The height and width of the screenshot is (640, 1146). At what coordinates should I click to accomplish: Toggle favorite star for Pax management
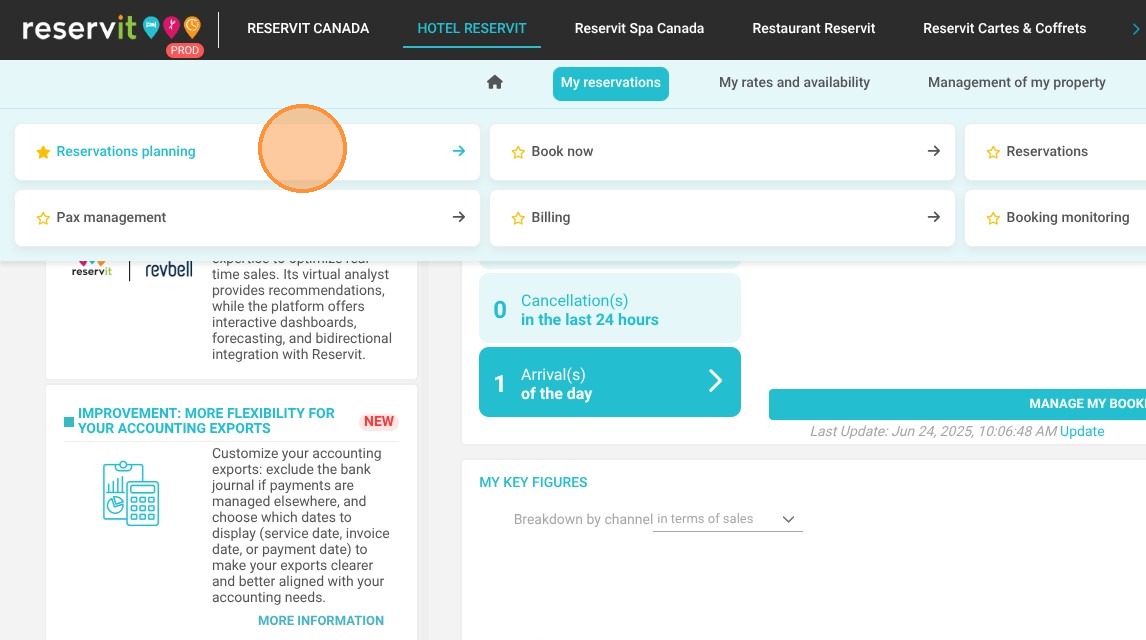coord(43,218)
